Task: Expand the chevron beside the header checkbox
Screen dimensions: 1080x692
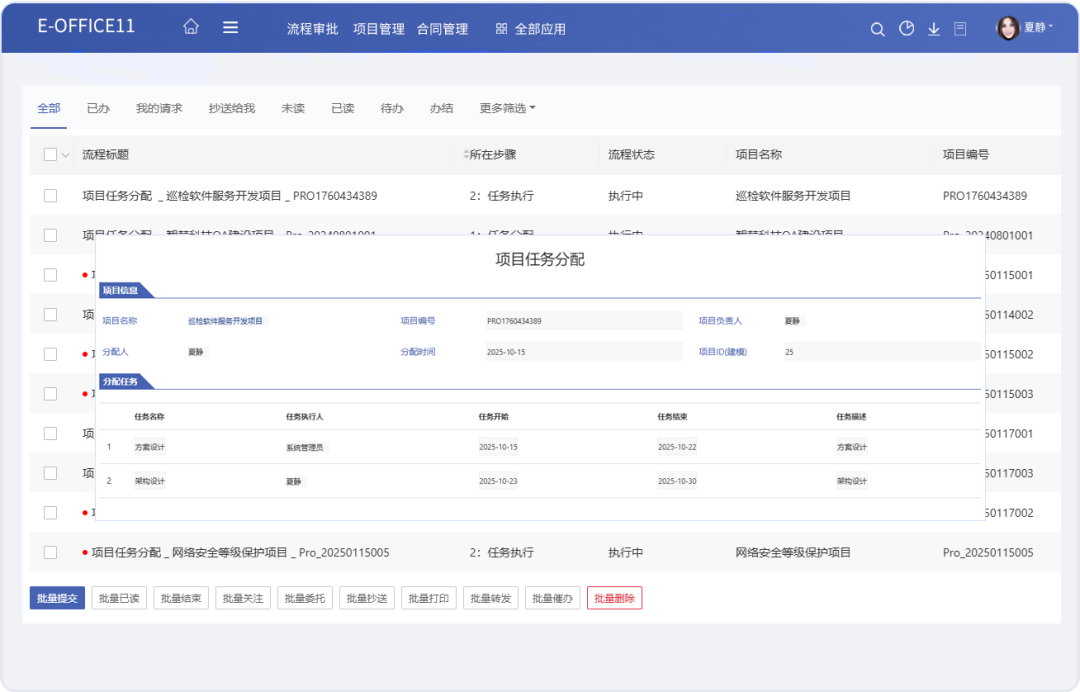Action: [66, 155]
